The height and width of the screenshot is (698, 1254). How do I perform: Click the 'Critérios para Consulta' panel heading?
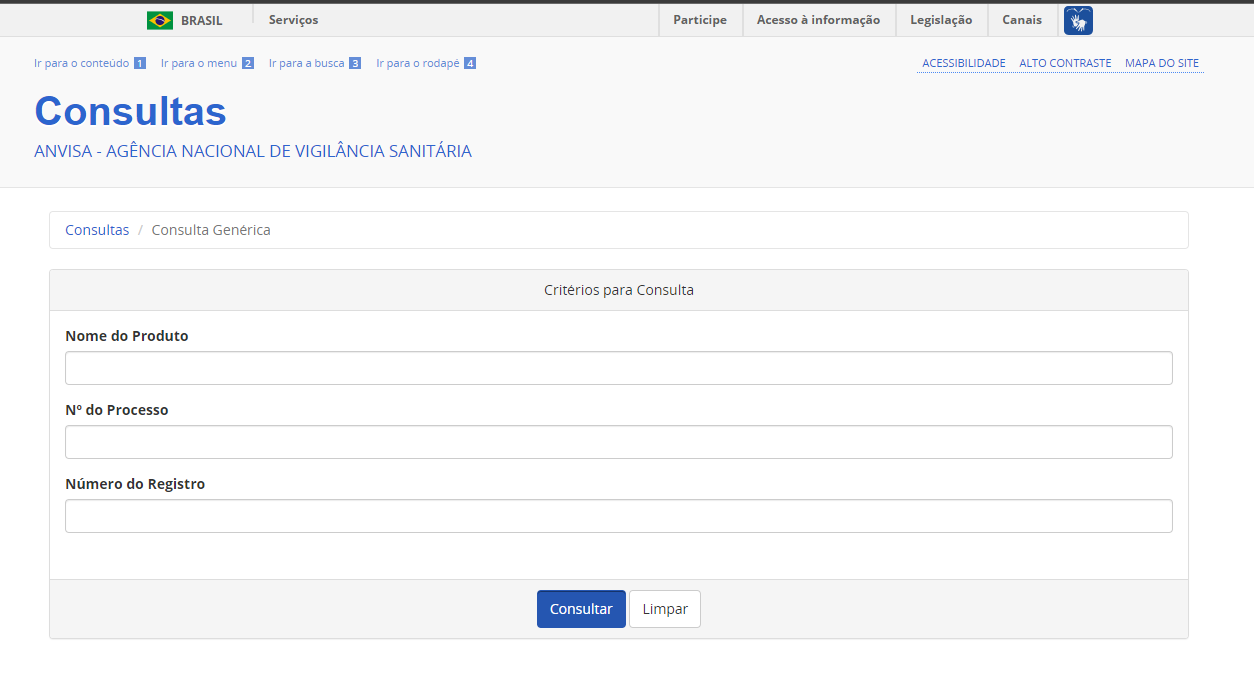point(619,290)
